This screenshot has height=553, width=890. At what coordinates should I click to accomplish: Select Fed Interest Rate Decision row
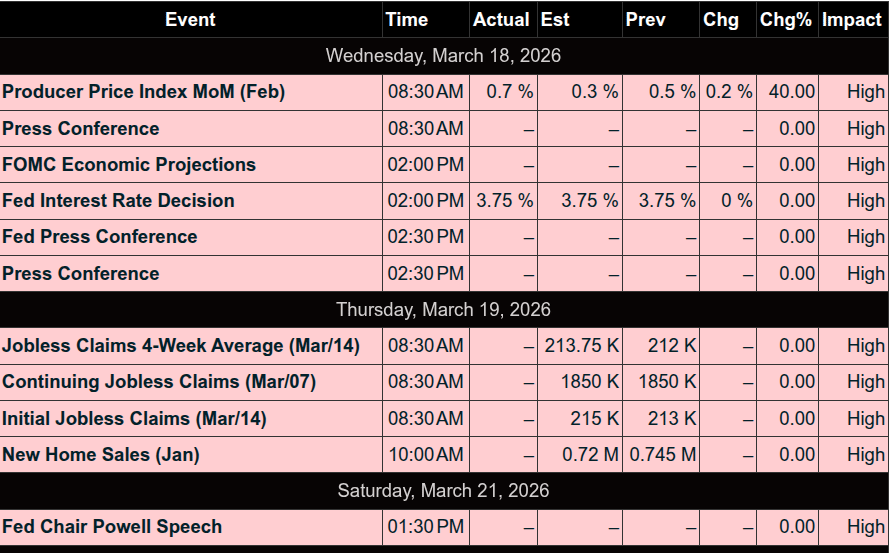(118, 201)
